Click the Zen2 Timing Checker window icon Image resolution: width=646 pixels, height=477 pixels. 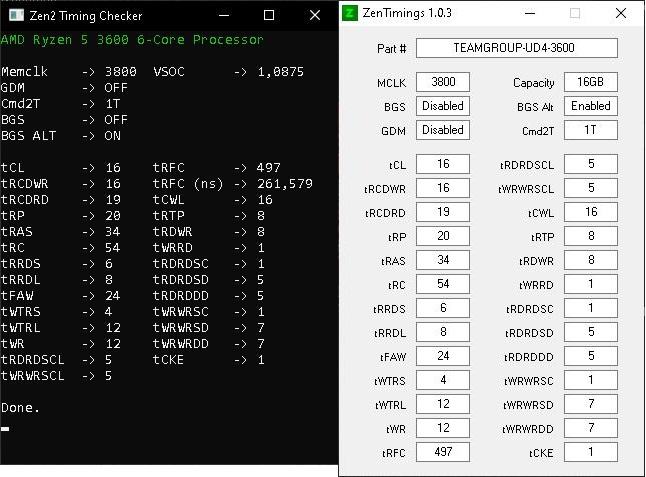click(x=16, y=15)
